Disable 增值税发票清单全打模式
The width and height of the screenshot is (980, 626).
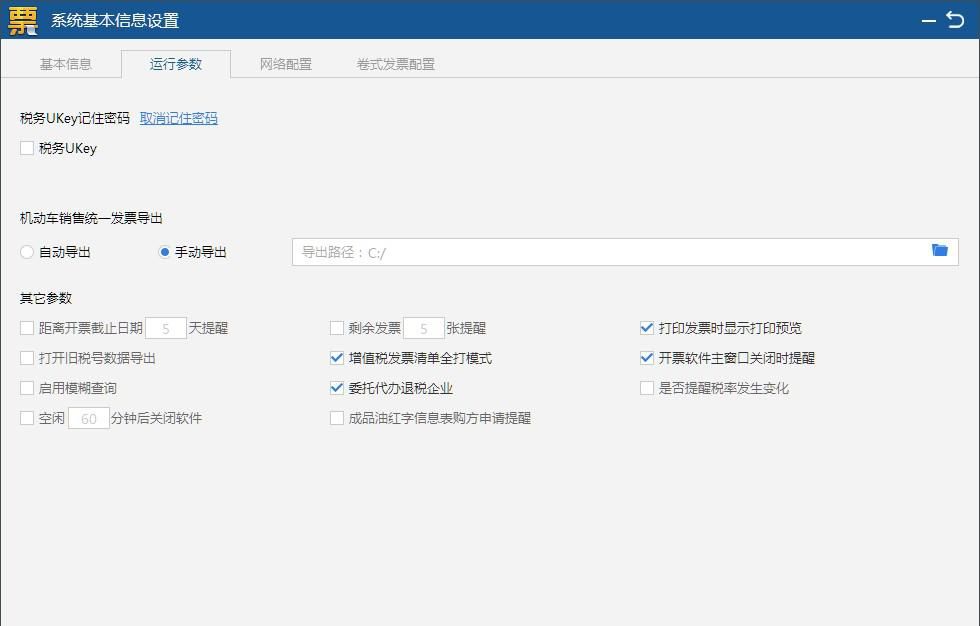coord(337,358)
